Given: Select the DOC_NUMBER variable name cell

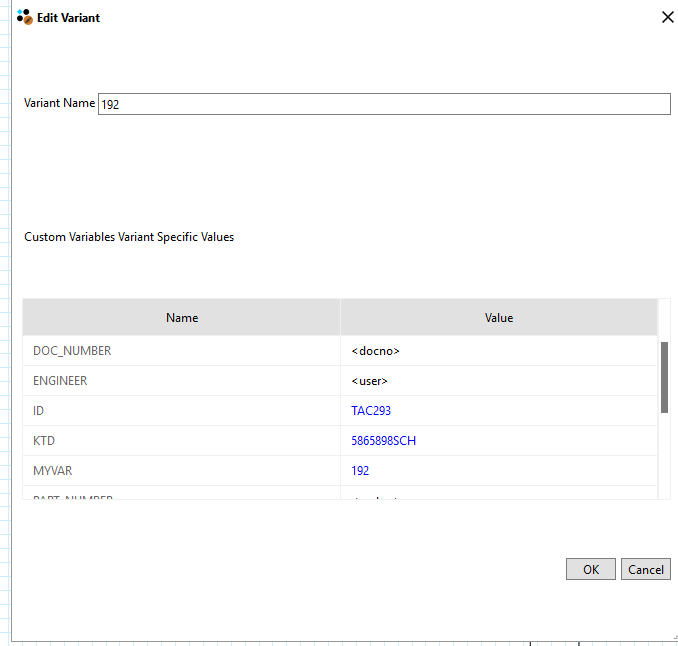Looking at the screenshot, I should (x=182, y=351).
